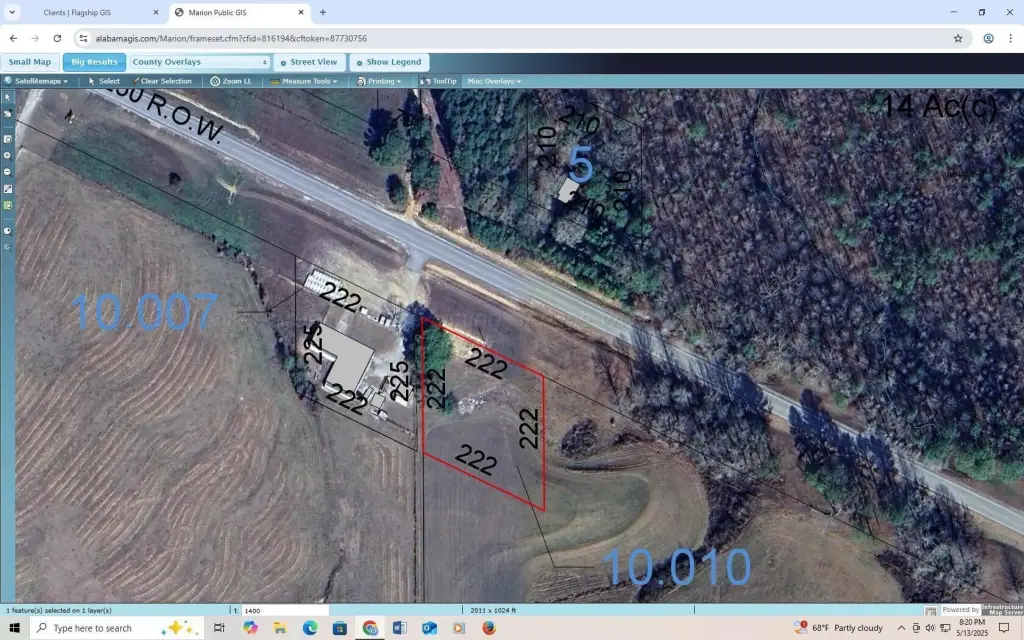The image size is (1024, 640).
Task: Switch to Big Results view
Action: pyautogui.click(x=95, y=62)
